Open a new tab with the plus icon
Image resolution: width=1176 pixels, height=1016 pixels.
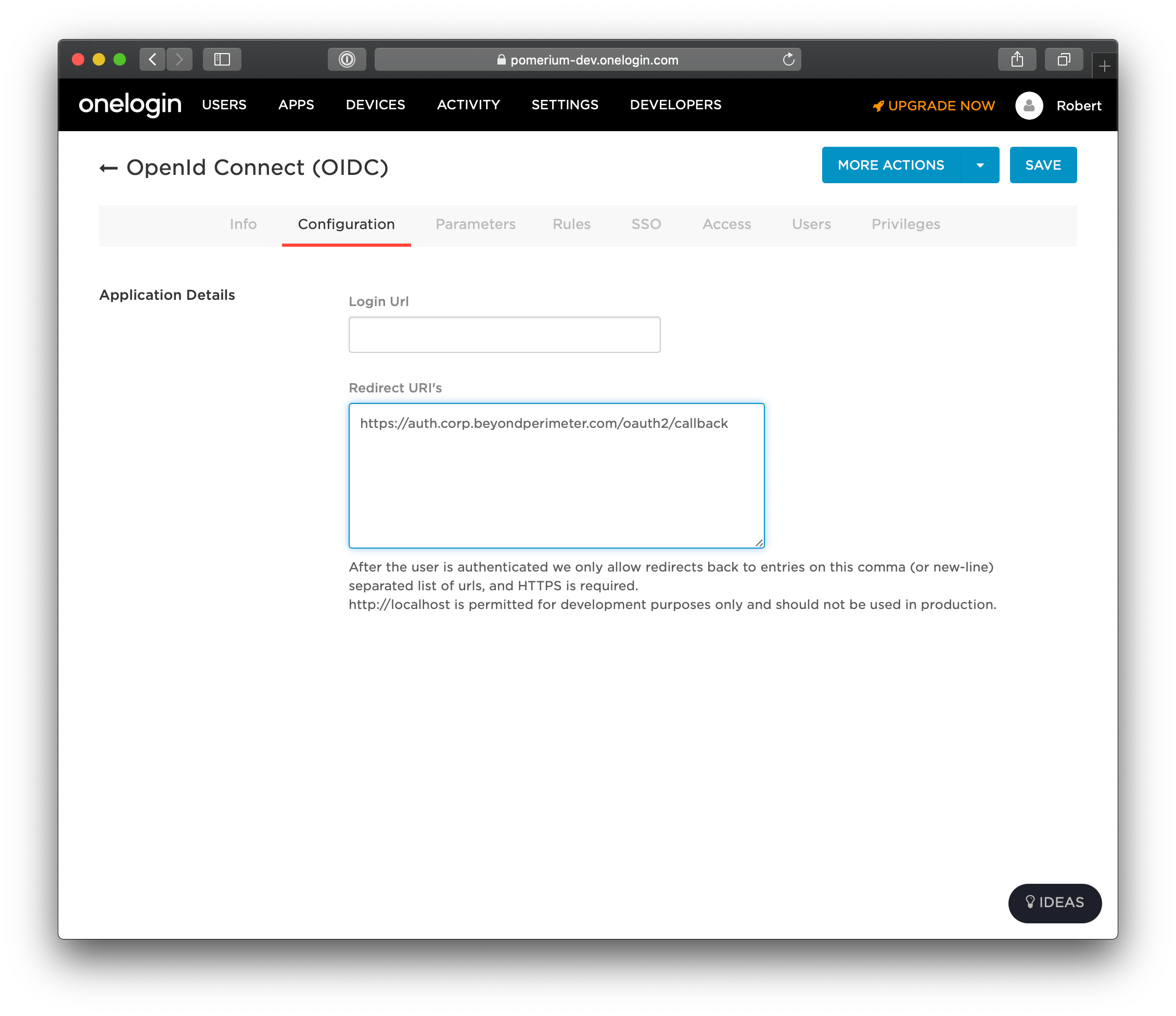[1104, 67]
